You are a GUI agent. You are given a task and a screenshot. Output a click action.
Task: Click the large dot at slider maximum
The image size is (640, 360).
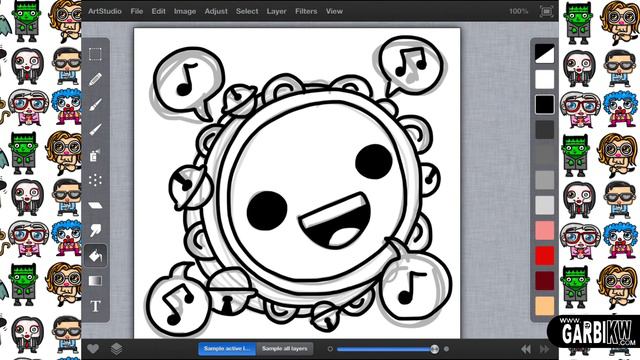pos(447,349)
